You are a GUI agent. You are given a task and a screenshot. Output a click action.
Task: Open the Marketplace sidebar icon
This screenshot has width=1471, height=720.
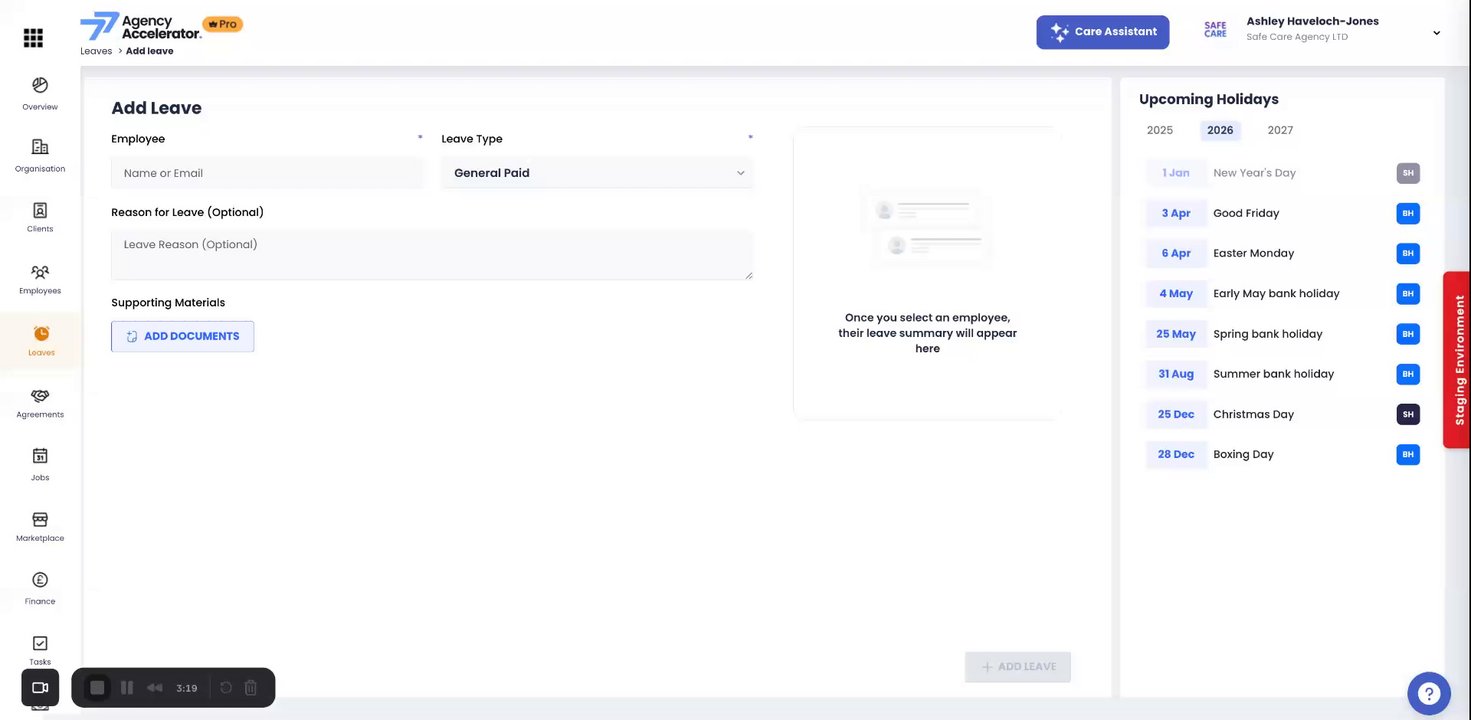tap(40, 520)
